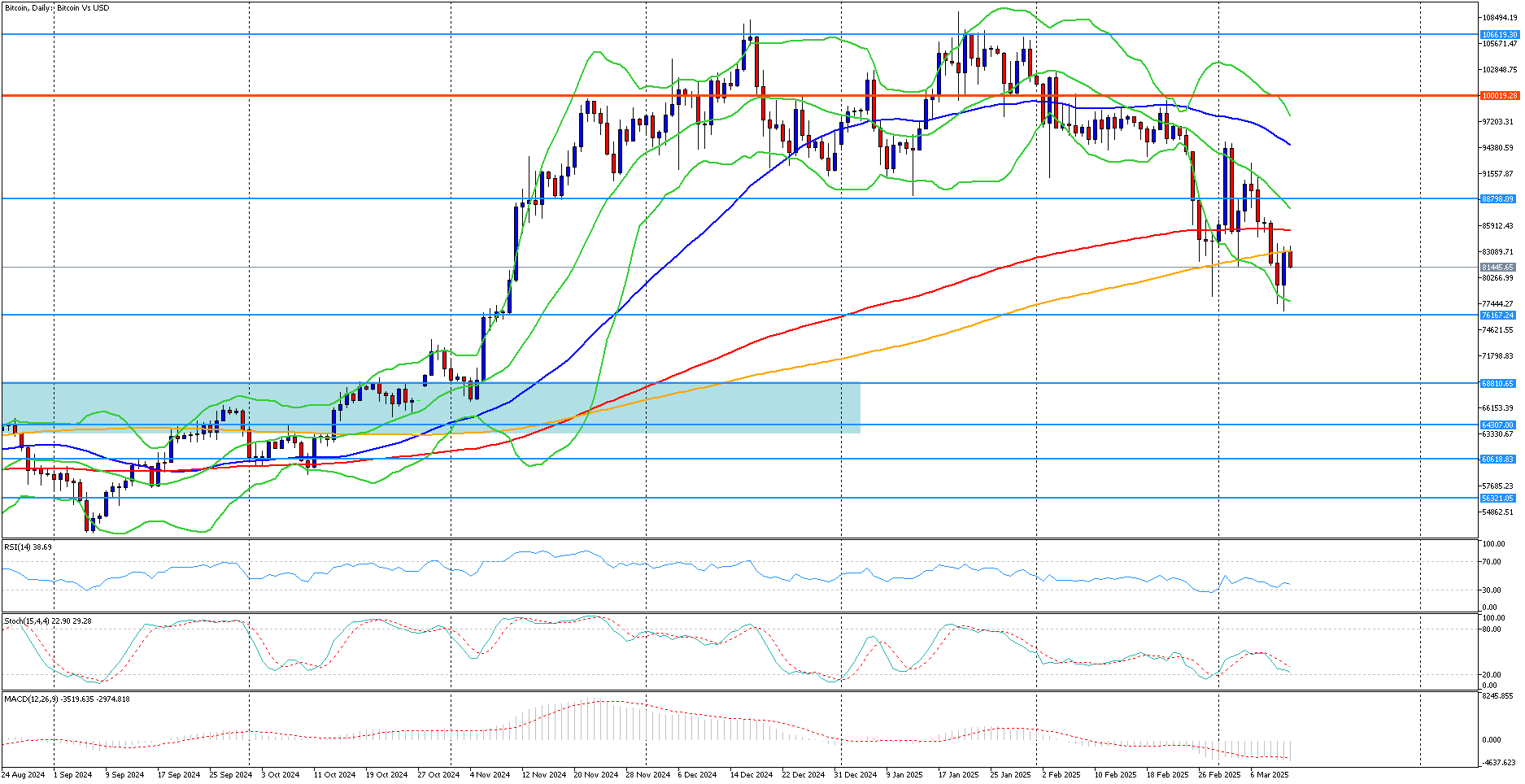This screenshot has width=1525, height=784.
Task: Click the '28 Nov 2024' date label
Action: (x=647, y=775)
